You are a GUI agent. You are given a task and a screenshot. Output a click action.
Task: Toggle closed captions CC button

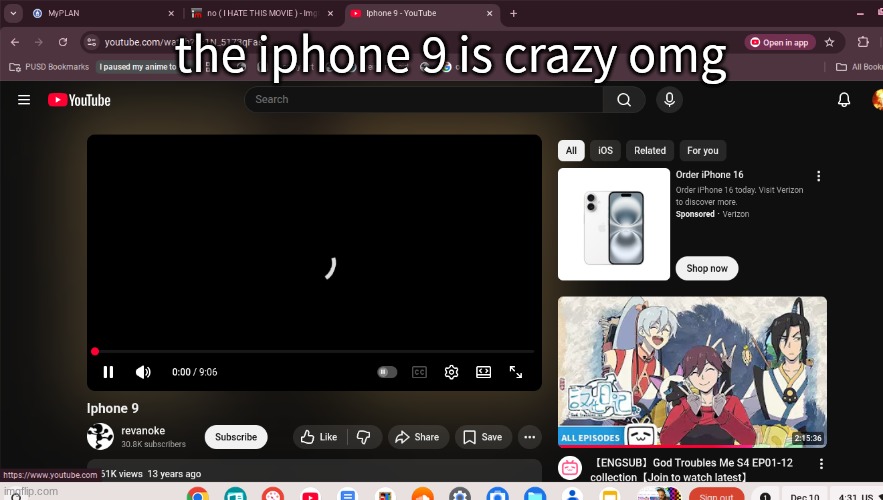(419, 372)
